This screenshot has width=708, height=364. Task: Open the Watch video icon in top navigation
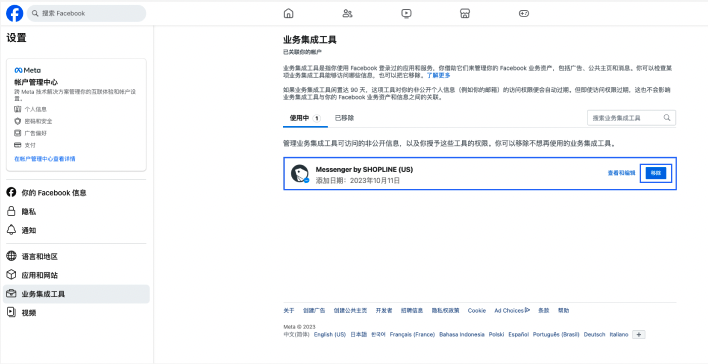[x=406, y=14]
